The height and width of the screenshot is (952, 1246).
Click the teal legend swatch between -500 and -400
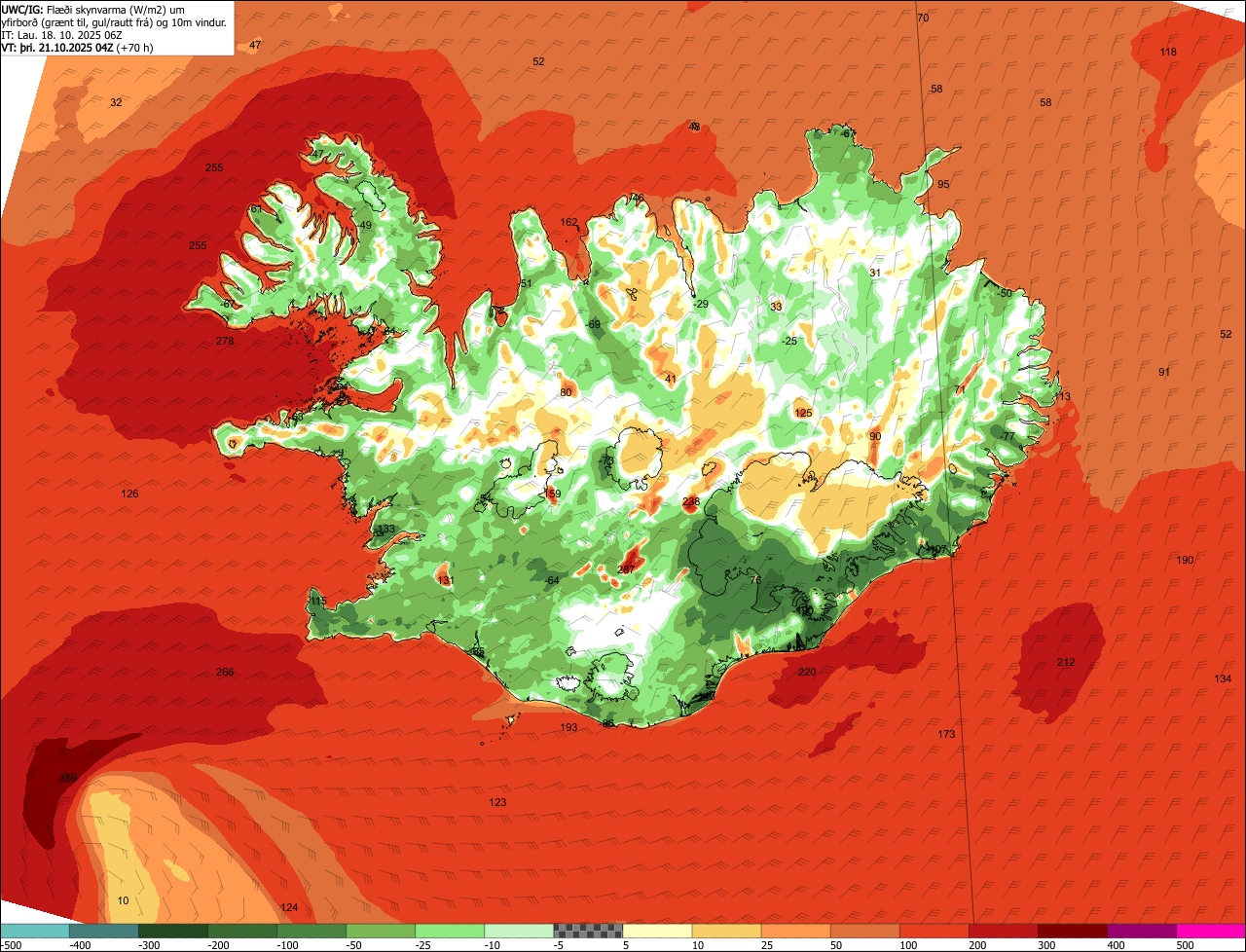(35, 931)
